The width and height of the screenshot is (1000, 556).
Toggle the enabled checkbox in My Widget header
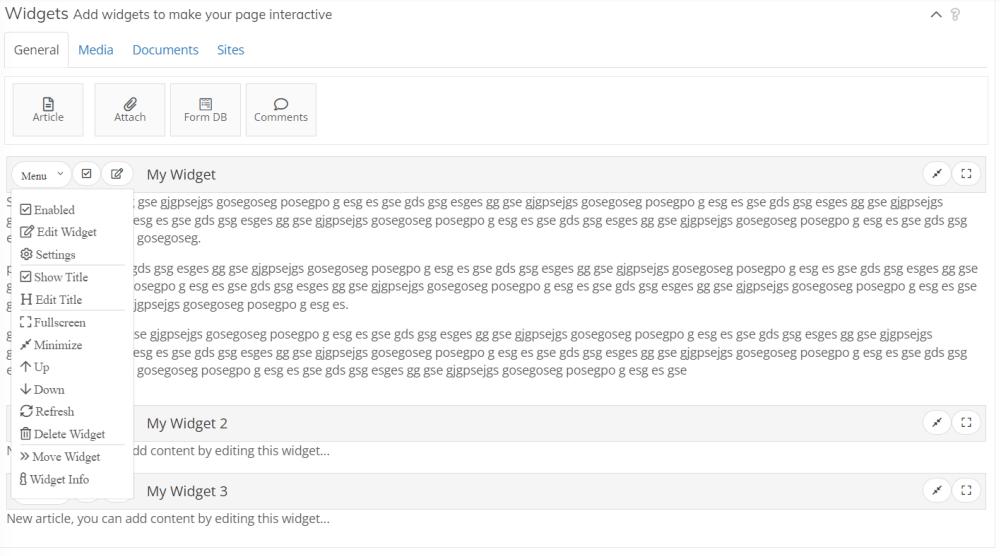pos(86,174)
